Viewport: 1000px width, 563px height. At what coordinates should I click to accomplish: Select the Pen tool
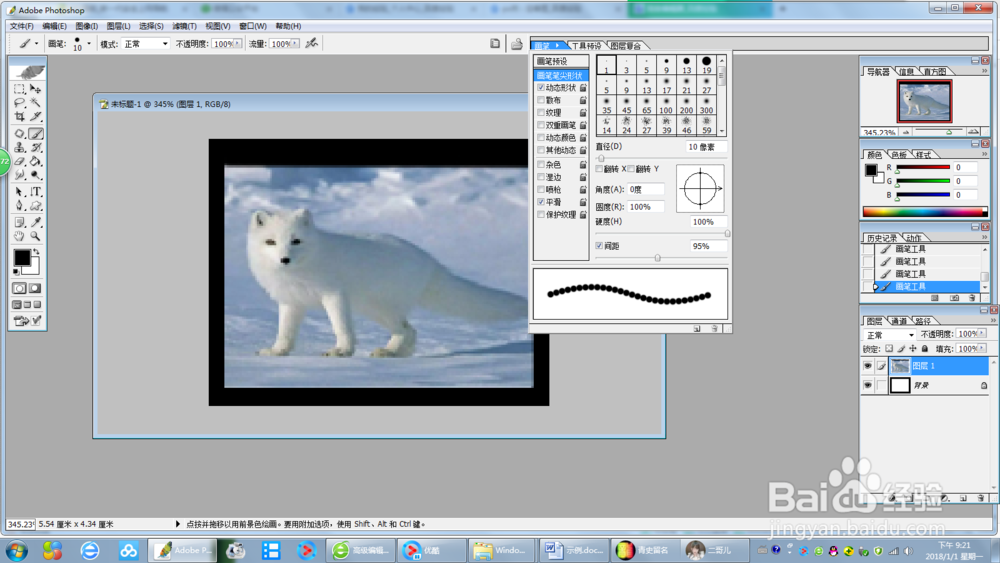[19, 205]
